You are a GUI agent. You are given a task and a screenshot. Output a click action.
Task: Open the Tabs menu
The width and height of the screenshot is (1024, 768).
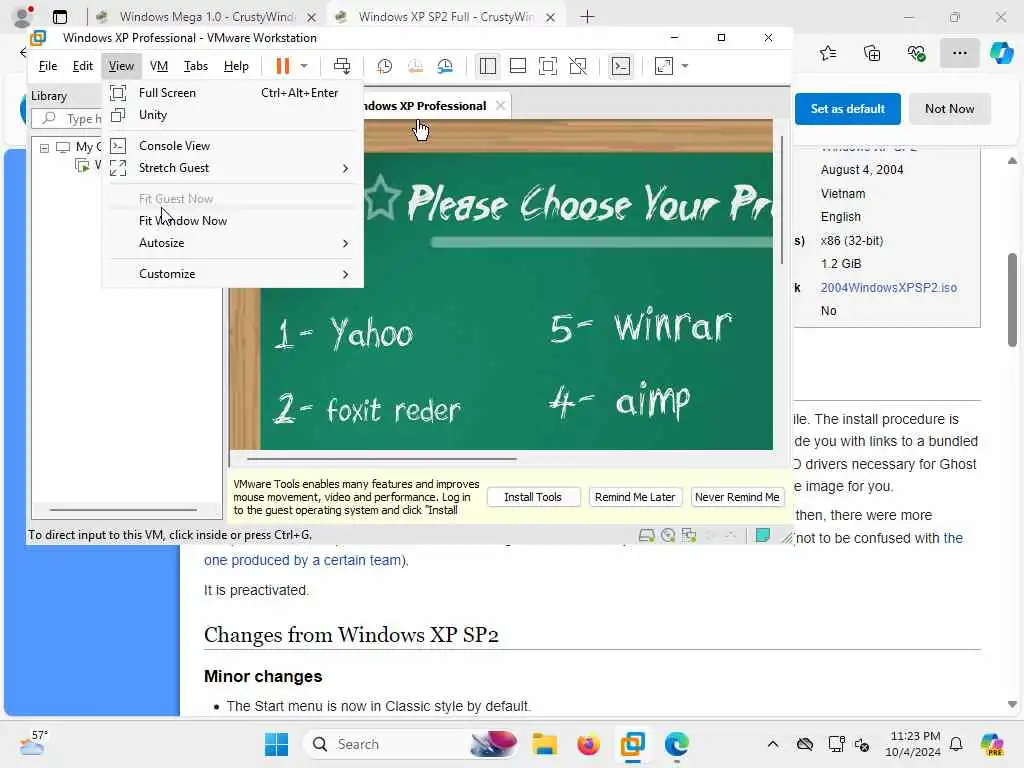click(x=195, y=66)
